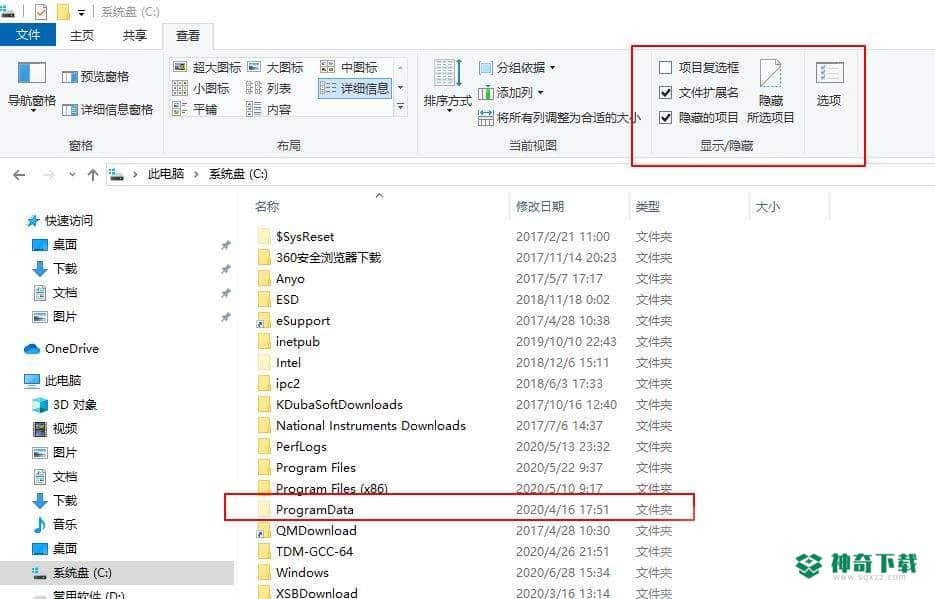935x599 pixels.
Task: Click the 'Program Files' folder name
Action: [316, 468]
